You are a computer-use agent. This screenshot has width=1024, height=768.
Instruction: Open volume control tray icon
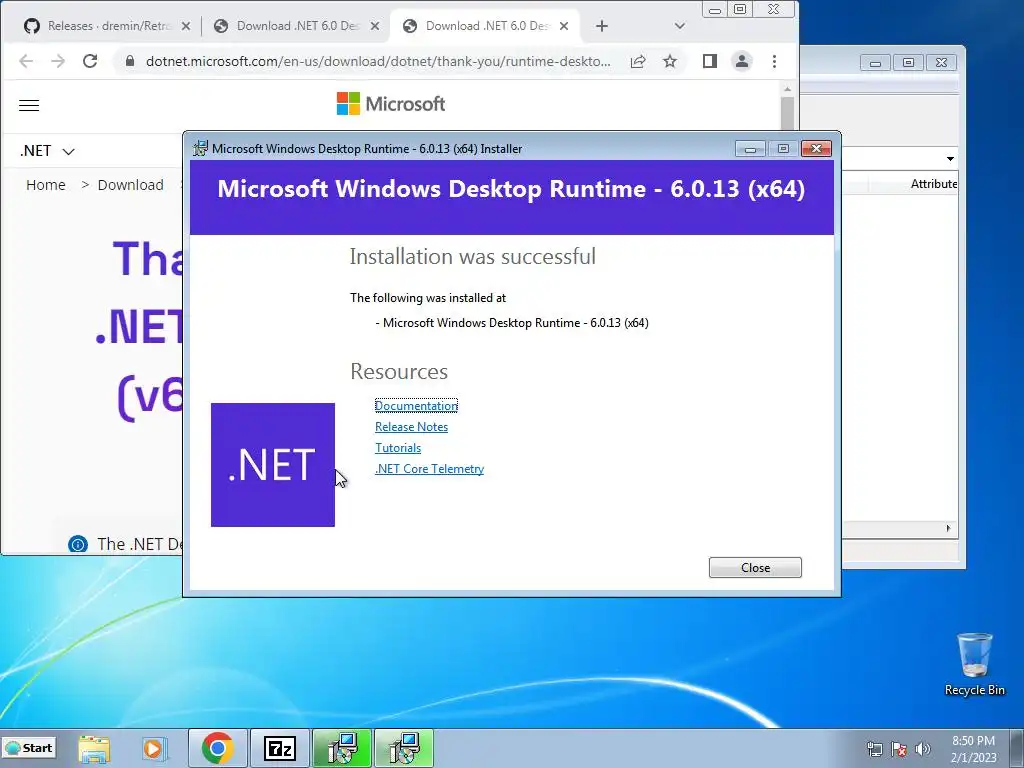coord(923,749)
